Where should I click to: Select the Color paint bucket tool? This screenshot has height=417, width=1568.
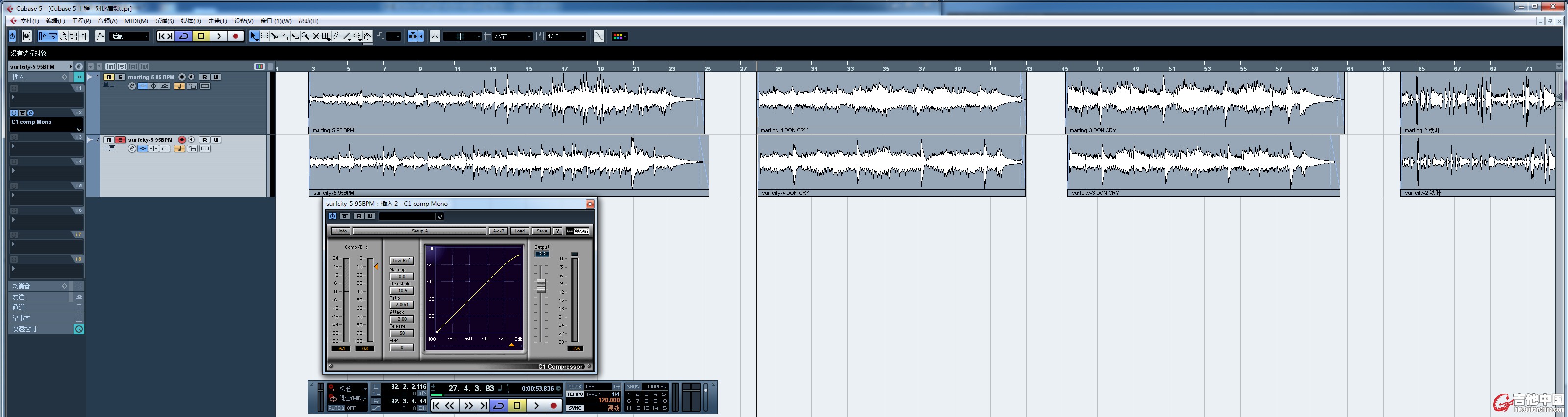pos(367,37)
